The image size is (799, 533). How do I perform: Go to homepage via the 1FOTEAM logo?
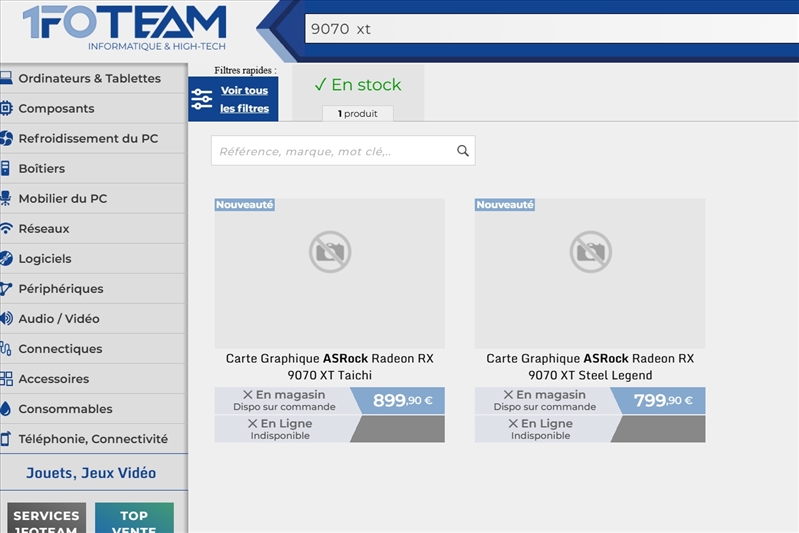[124, 27]
